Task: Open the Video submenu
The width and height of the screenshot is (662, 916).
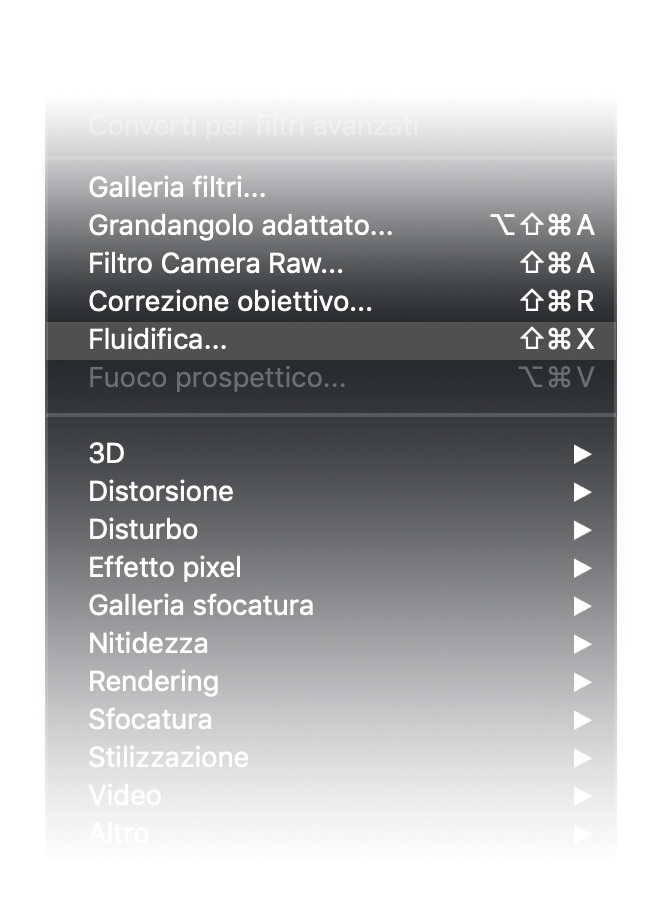Action: [125, 796]
